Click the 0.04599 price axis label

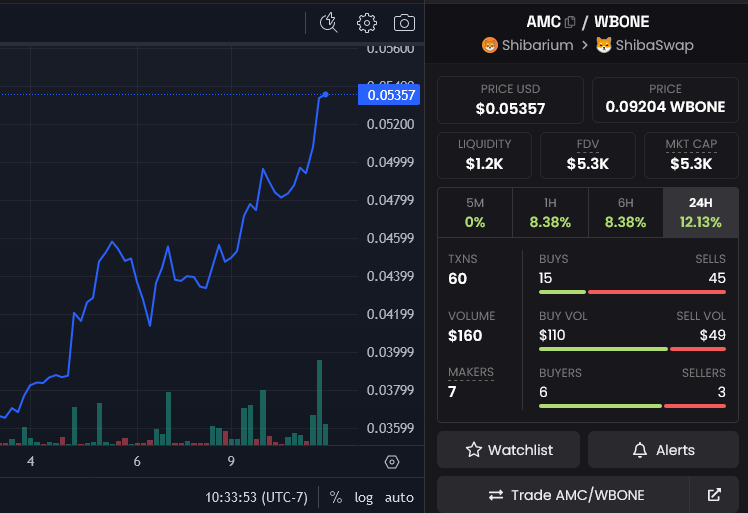tap(390, 238)
